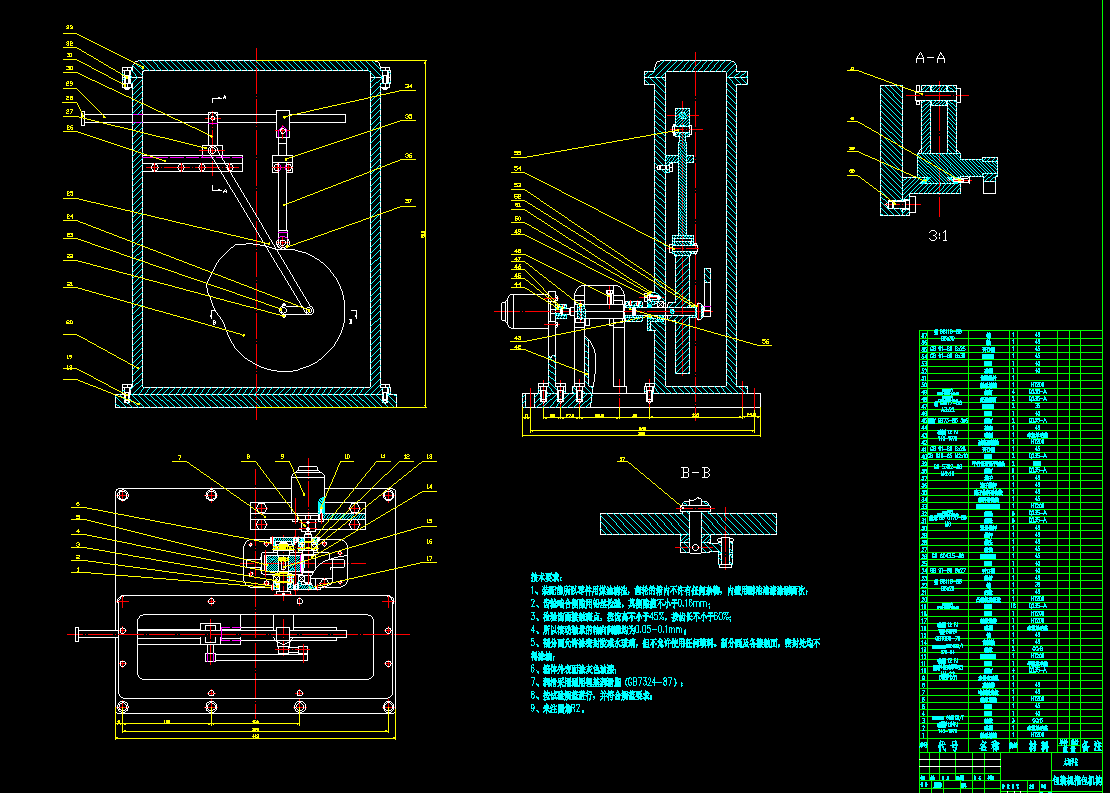1110x793 pixels.
Task: Select the "B-B" section view title
Action: pyautogui.click(x=695, y=473)
